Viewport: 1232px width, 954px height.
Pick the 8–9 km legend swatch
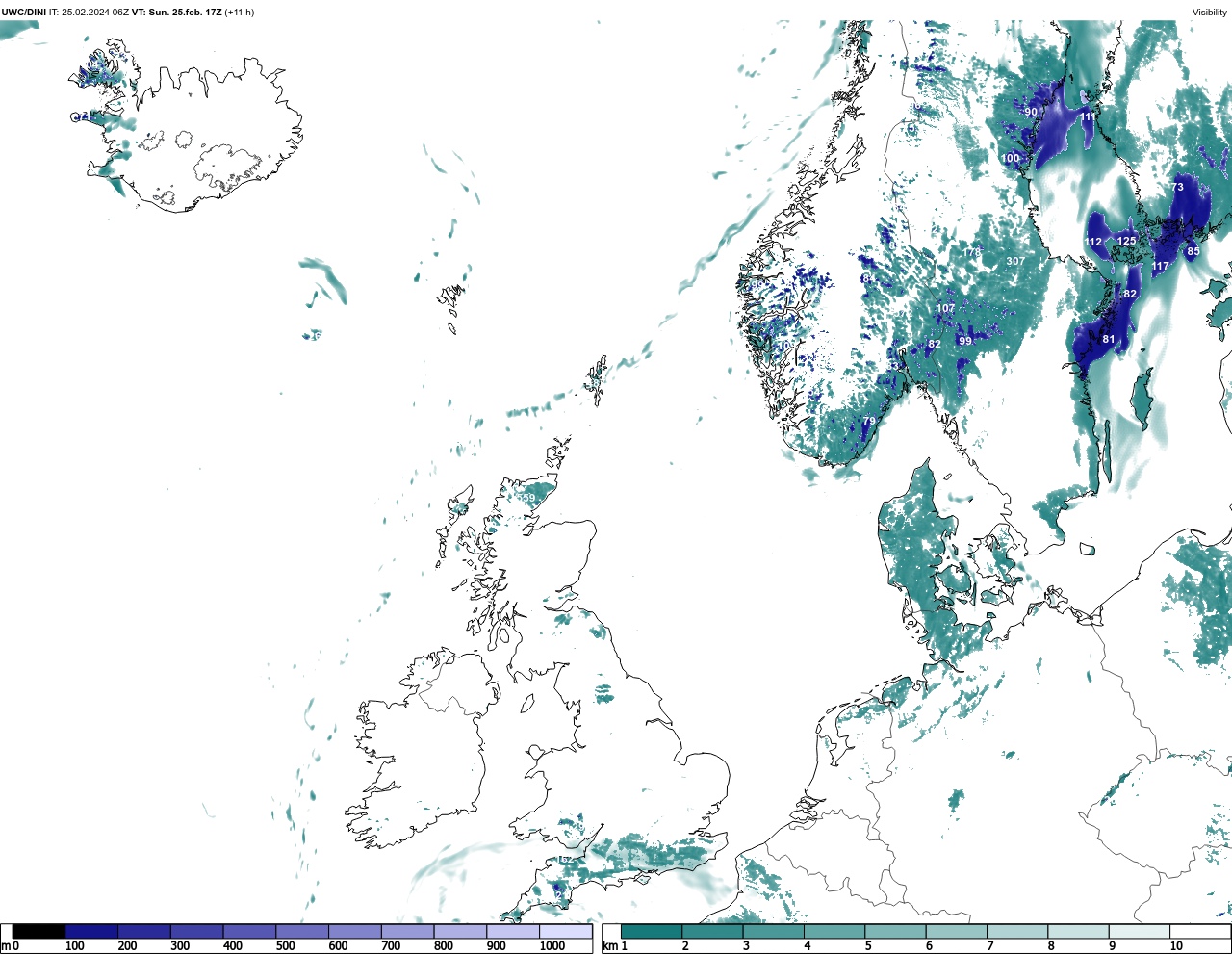click(1078, 932)
